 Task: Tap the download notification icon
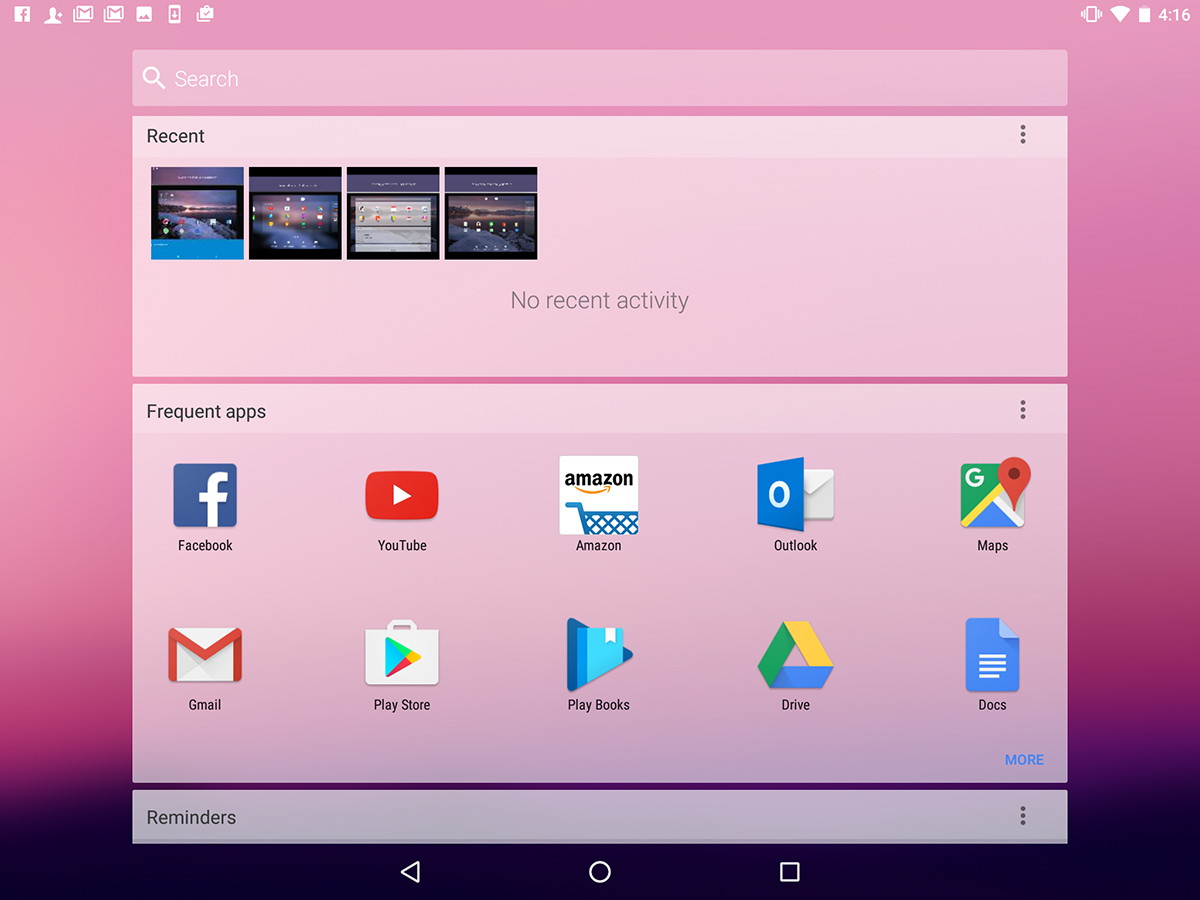174,15
